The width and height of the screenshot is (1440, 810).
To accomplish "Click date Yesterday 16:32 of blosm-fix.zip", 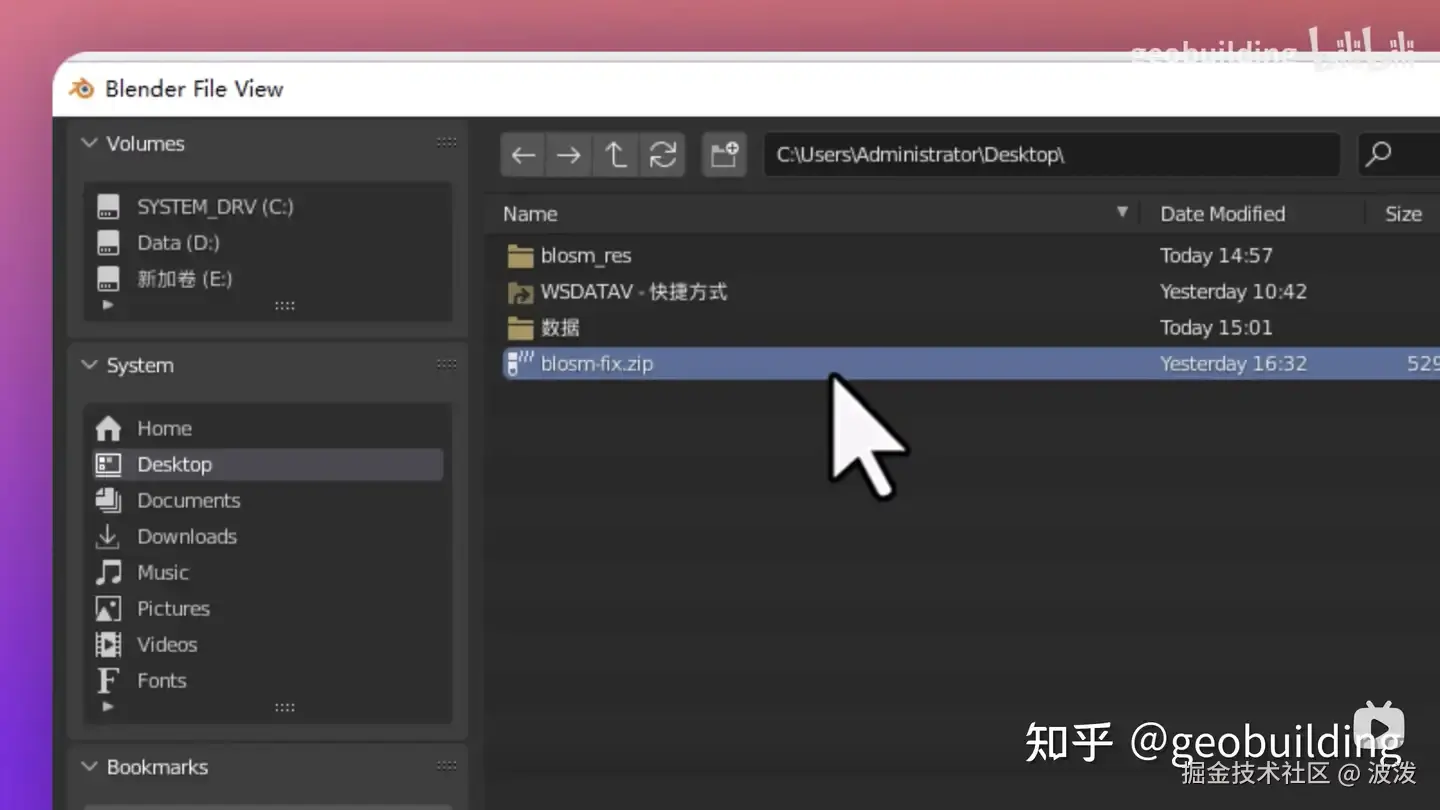I will pos(1233,364).
